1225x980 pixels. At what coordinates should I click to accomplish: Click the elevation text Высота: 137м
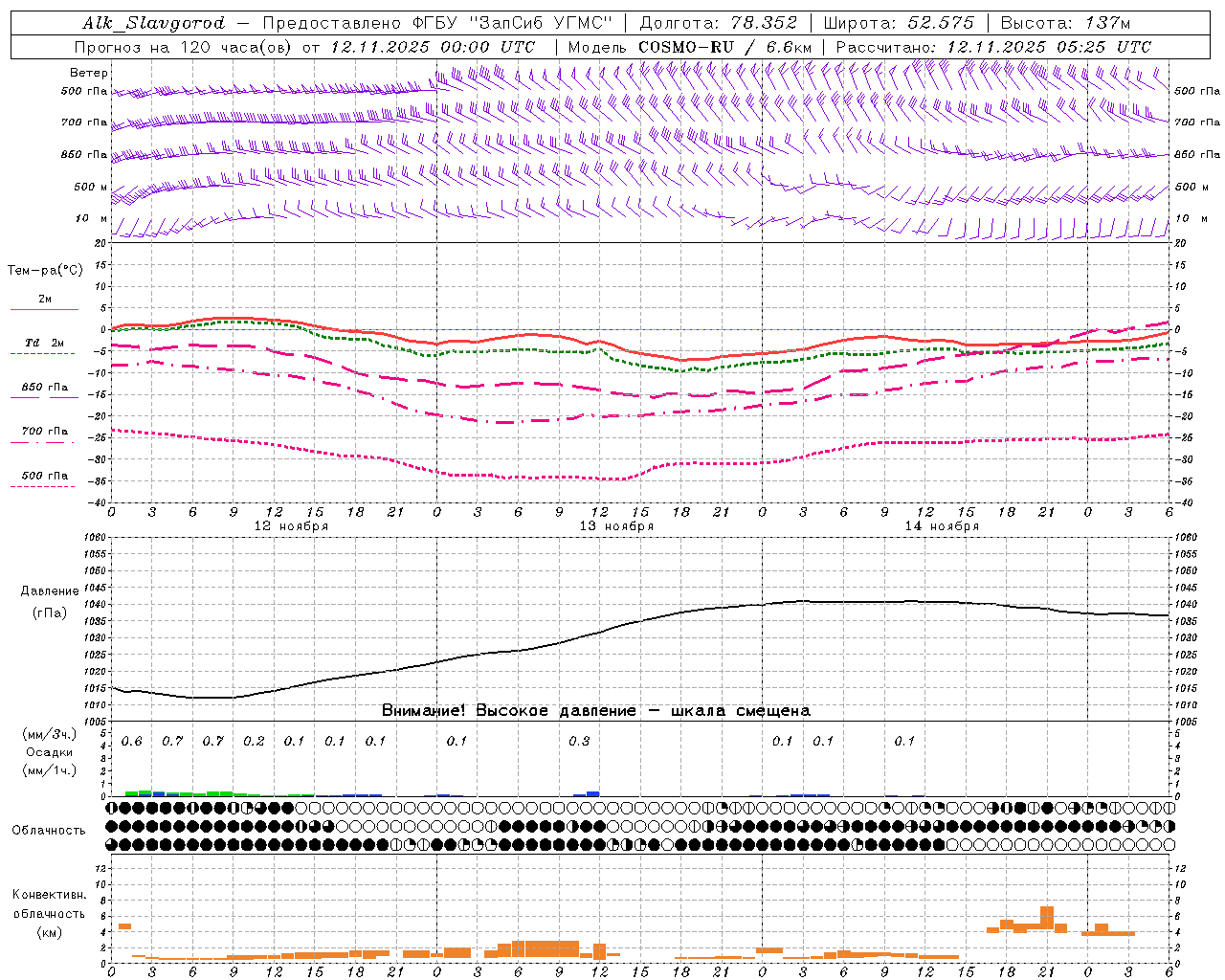tap(1065, 23)
